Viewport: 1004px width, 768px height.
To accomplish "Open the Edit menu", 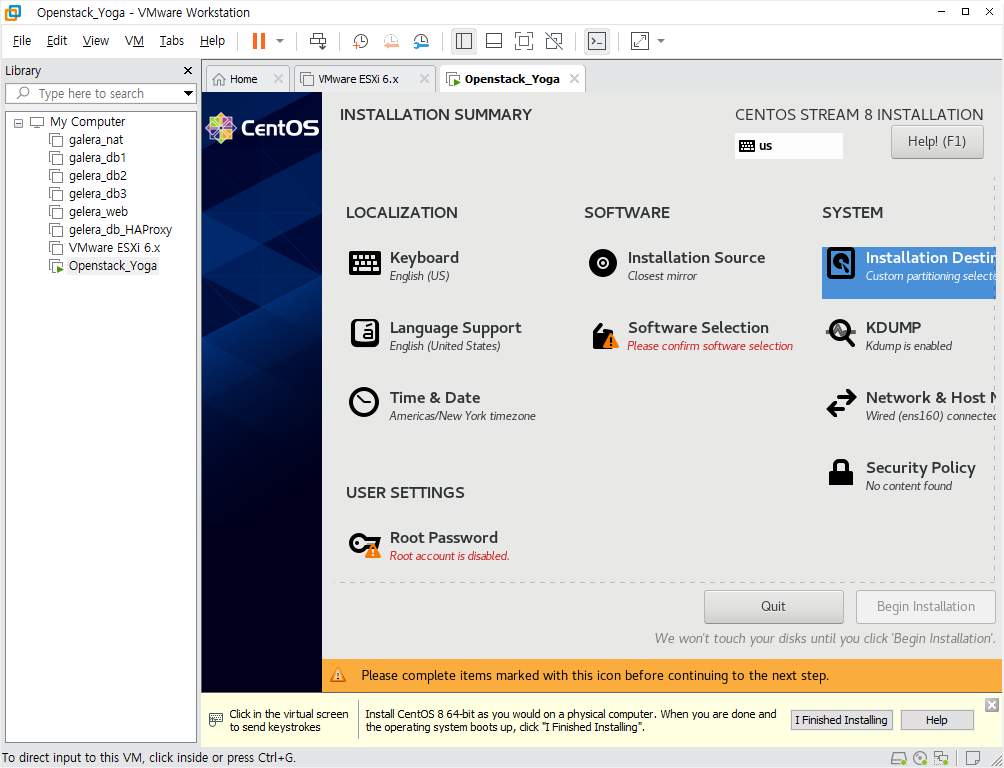I will pyautogui.click(x=56, y=41).
